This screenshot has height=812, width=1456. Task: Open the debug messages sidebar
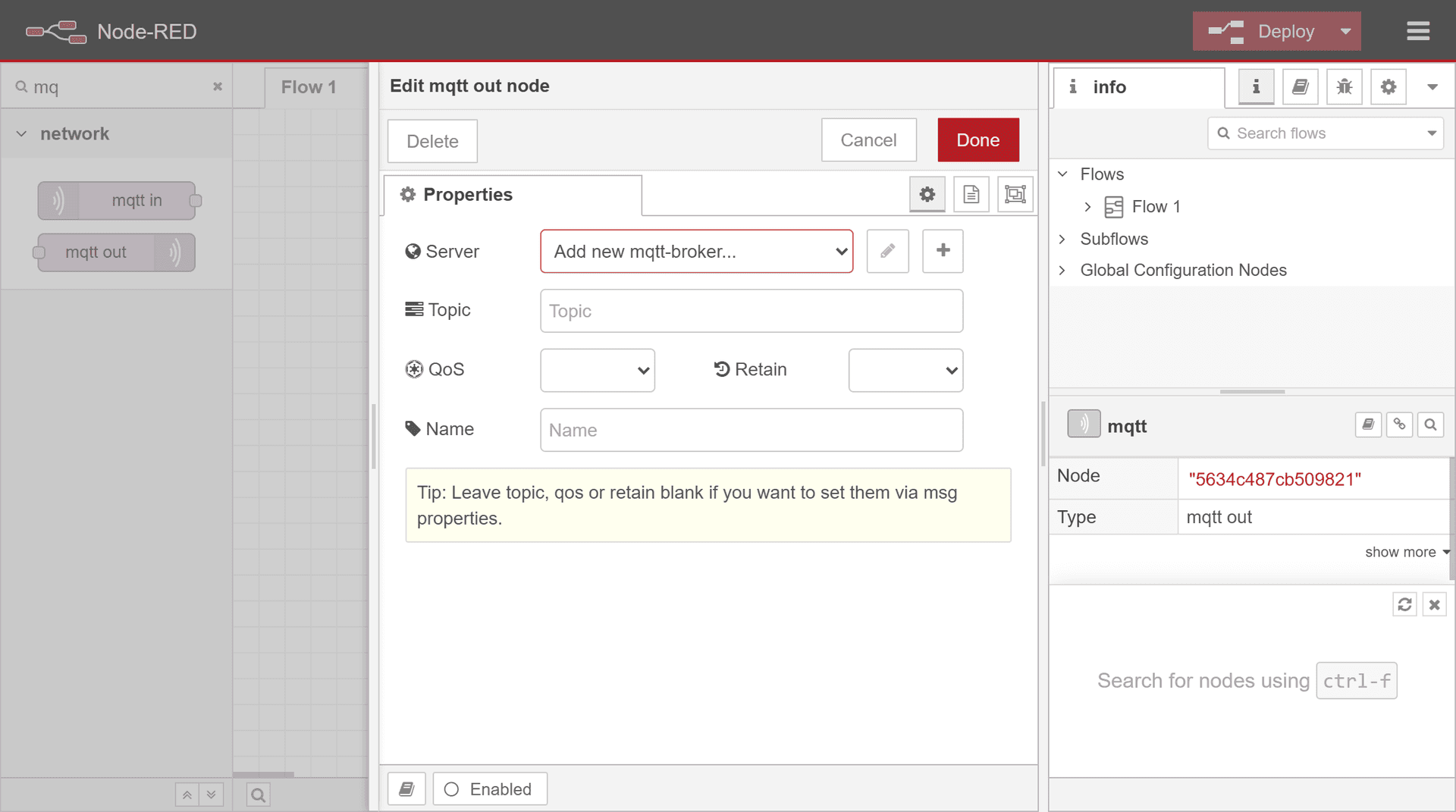tap(1344, 86)
